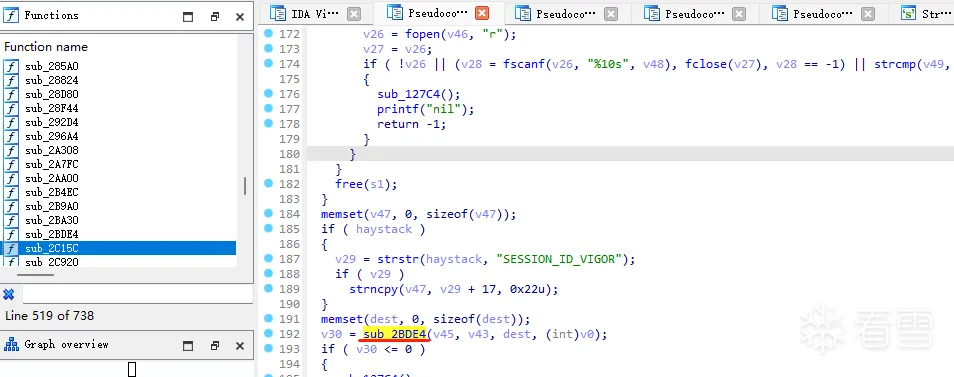
Task: Select function sub_296A4 in list
Action: point(52,136)
